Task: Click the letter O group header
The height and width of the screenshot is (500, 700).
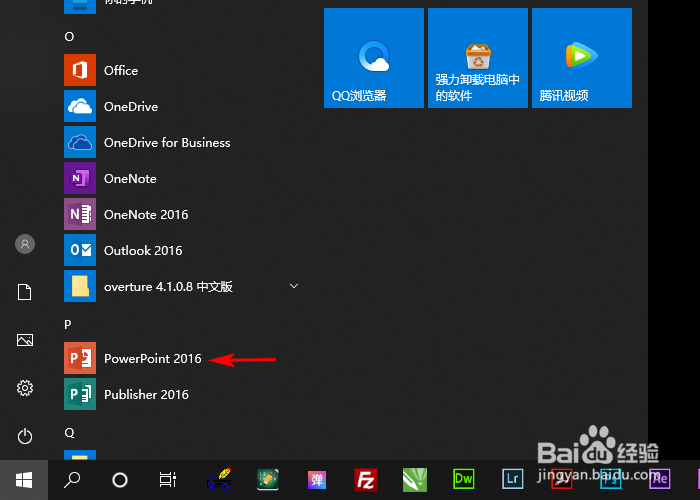Action: click(69, 37)
